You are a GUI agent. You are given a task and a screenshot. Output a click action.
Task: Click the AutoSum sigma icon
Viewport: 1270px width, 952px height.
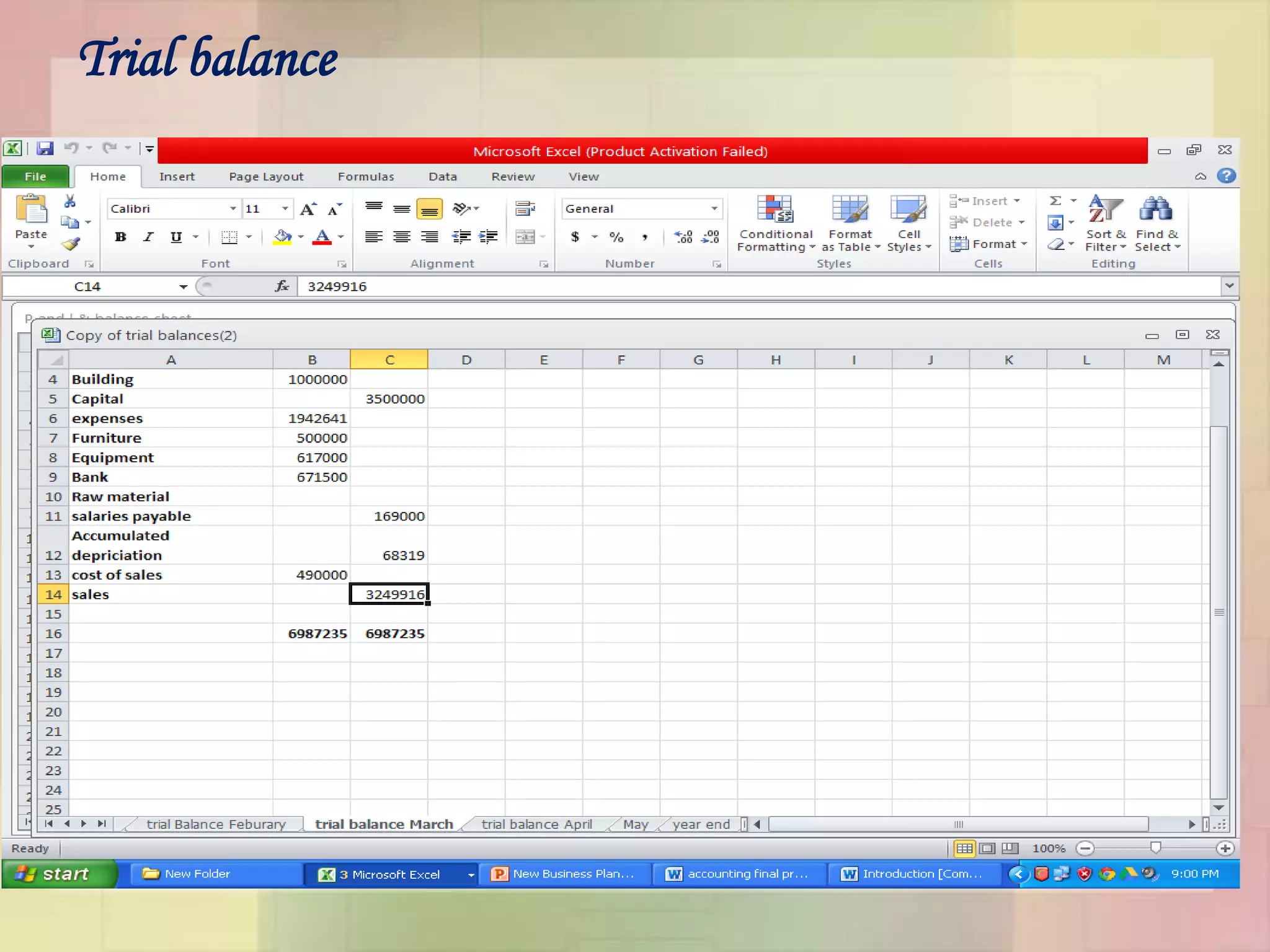pos(1055,201)
